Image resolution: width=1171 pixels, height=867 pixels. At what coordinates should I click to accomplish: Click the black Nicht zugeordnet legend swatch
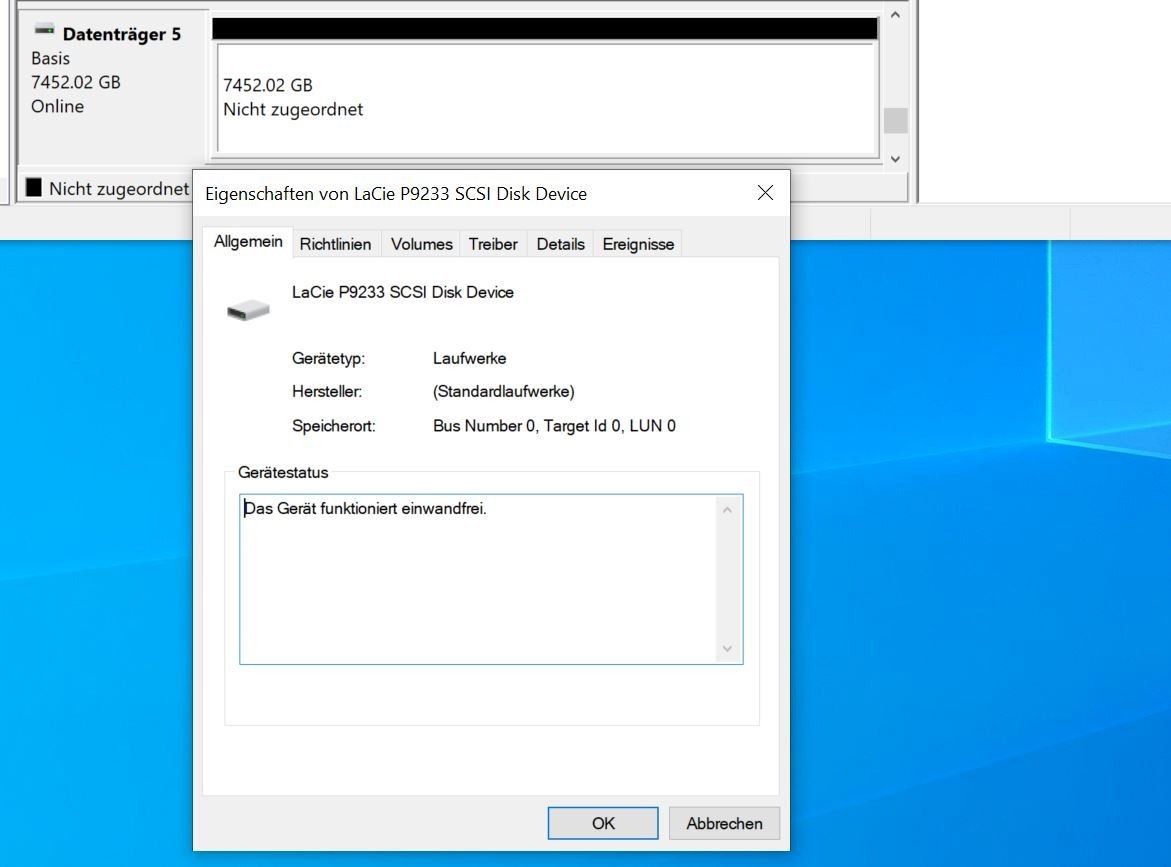(x=35, y=188)
